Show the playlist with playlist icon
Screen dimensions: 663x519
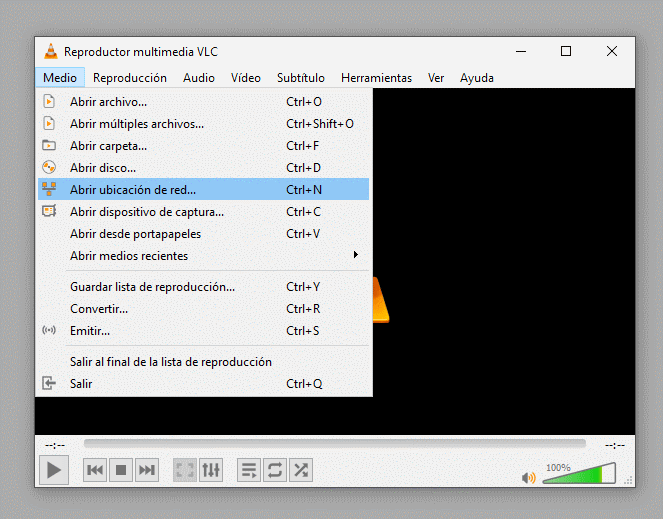pyautogui.click(x=249, y=470)
